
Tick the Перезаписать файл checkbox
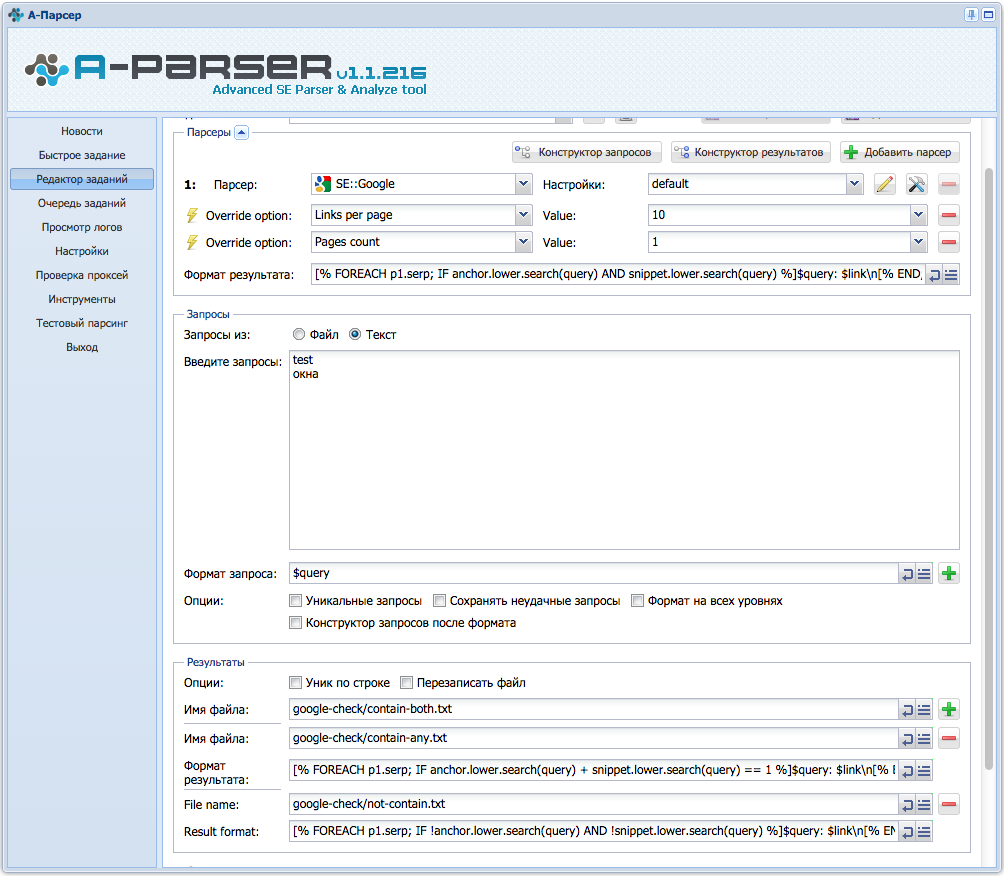pos(406,683)
